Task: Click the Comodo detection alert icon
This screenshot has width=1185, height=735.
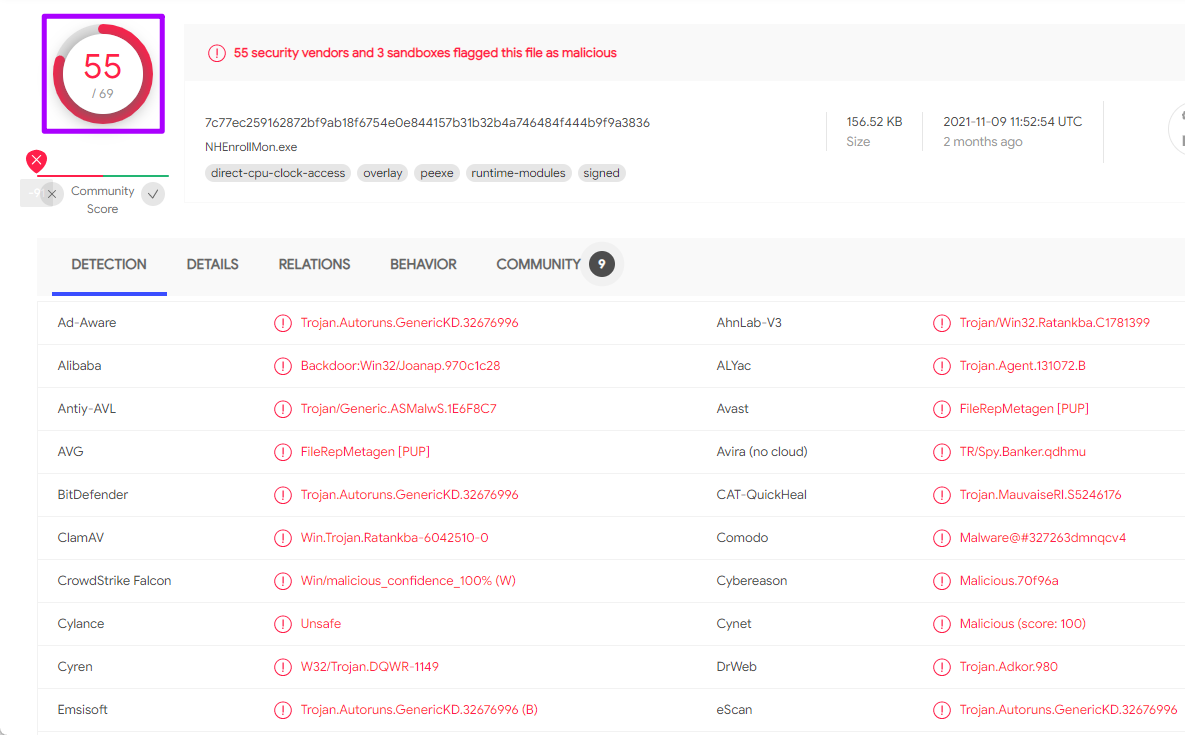Action: [942, 539]
